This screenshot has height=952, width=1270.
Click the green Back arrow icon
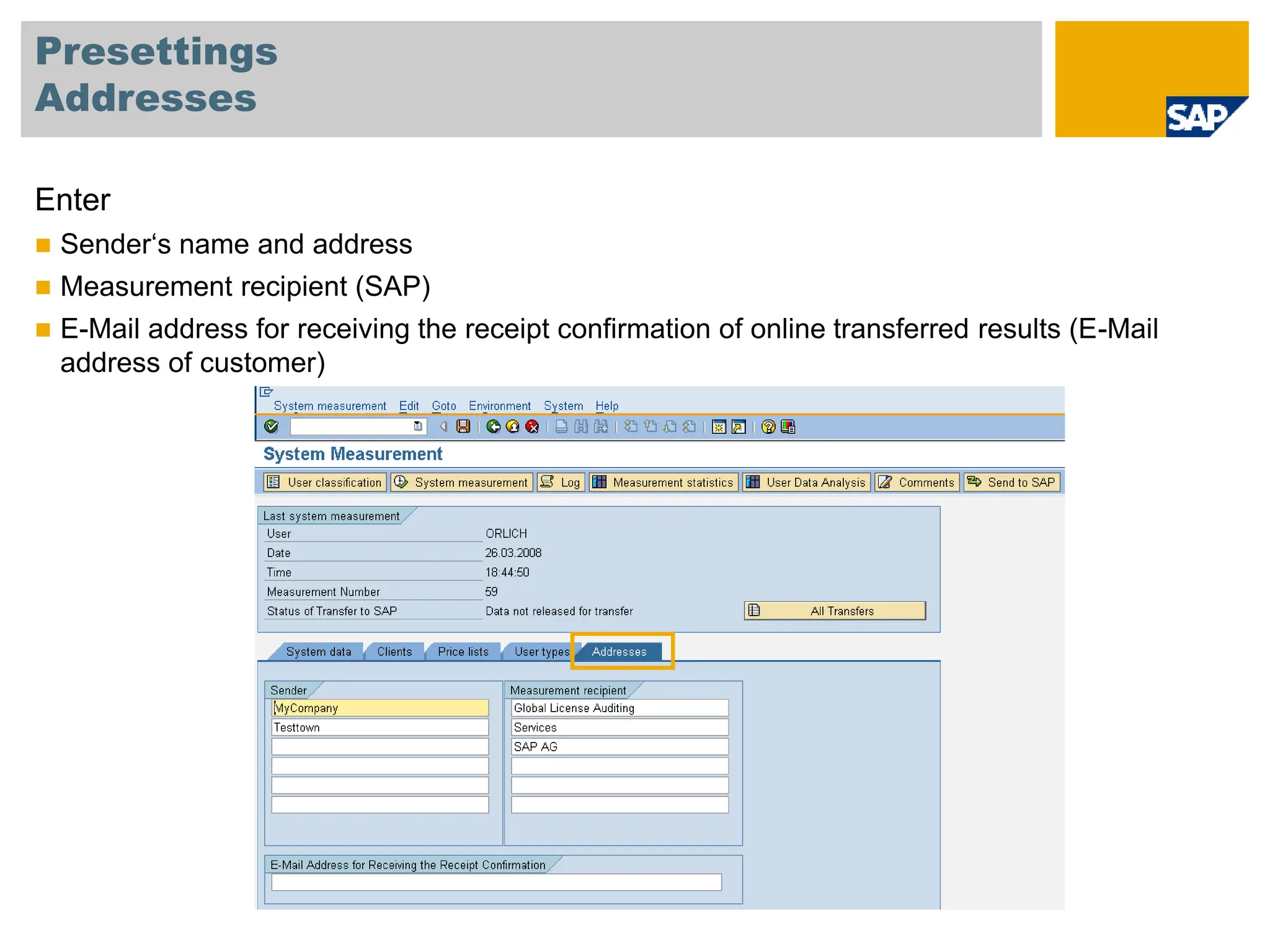click(494, 426)
